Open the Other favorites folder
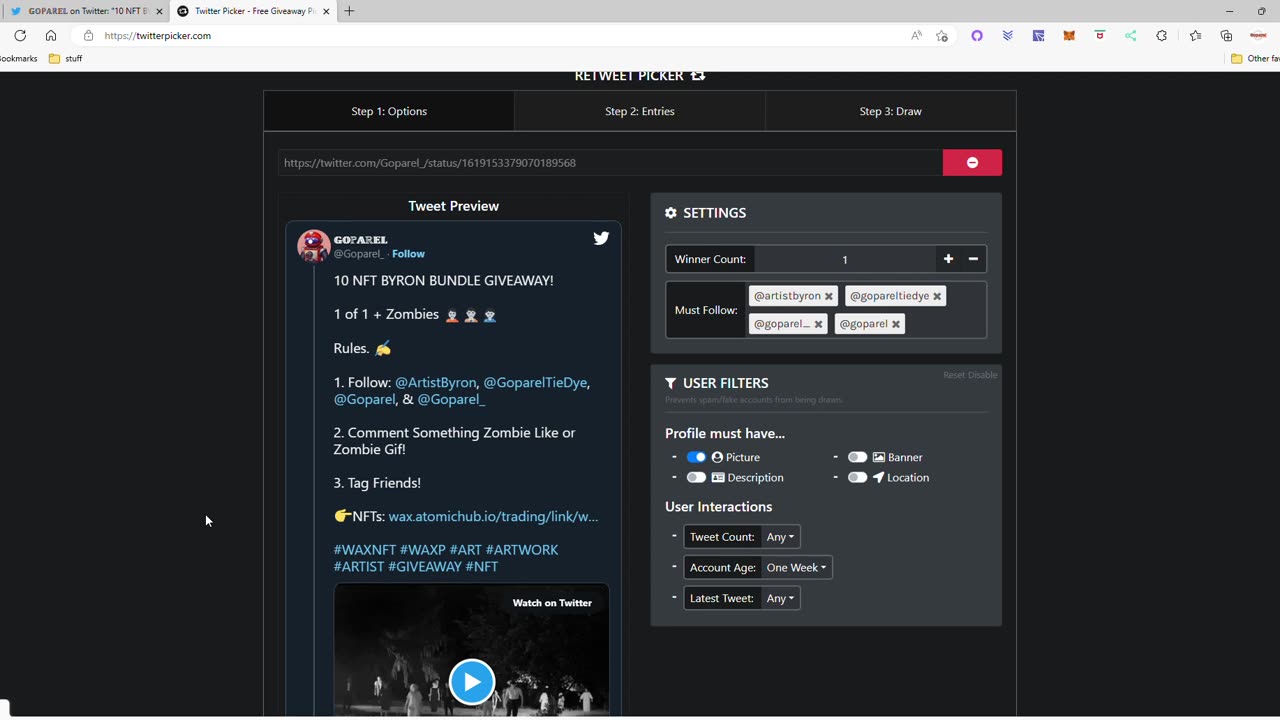The image size is (1280, 720). click(x=1255, y=59)
